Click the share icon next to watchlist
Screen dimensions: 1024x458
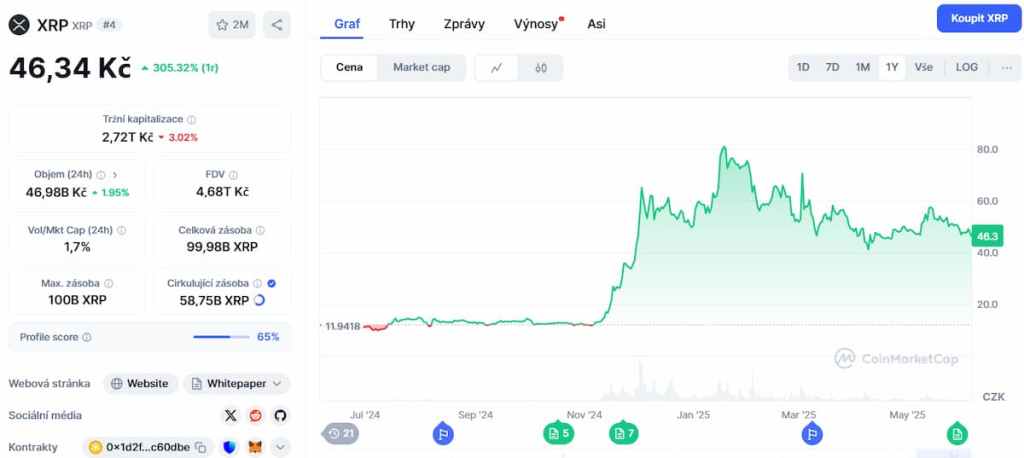click(x=276, y=25)
